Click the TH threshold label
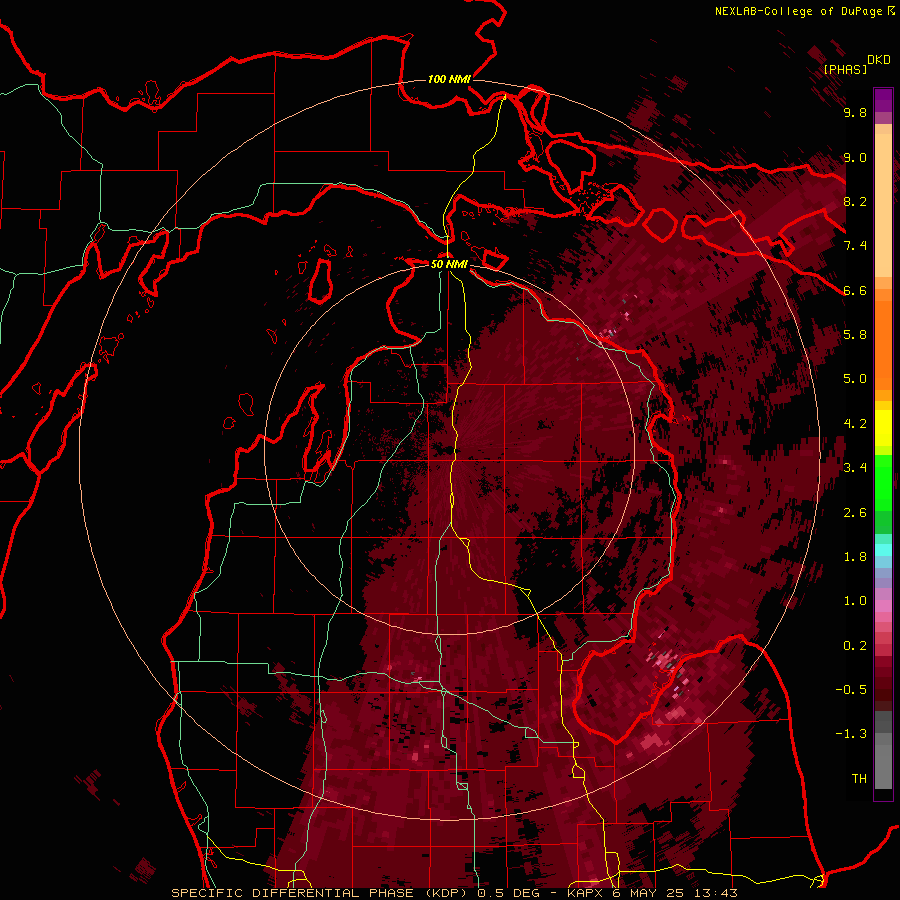 click(x=859, y=779)
